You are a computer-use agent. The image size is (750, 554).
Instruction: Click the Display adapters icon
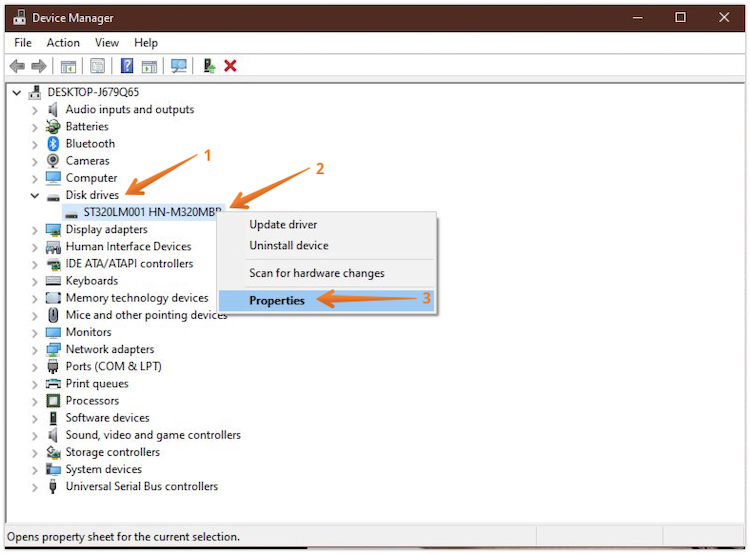point(53,230)
